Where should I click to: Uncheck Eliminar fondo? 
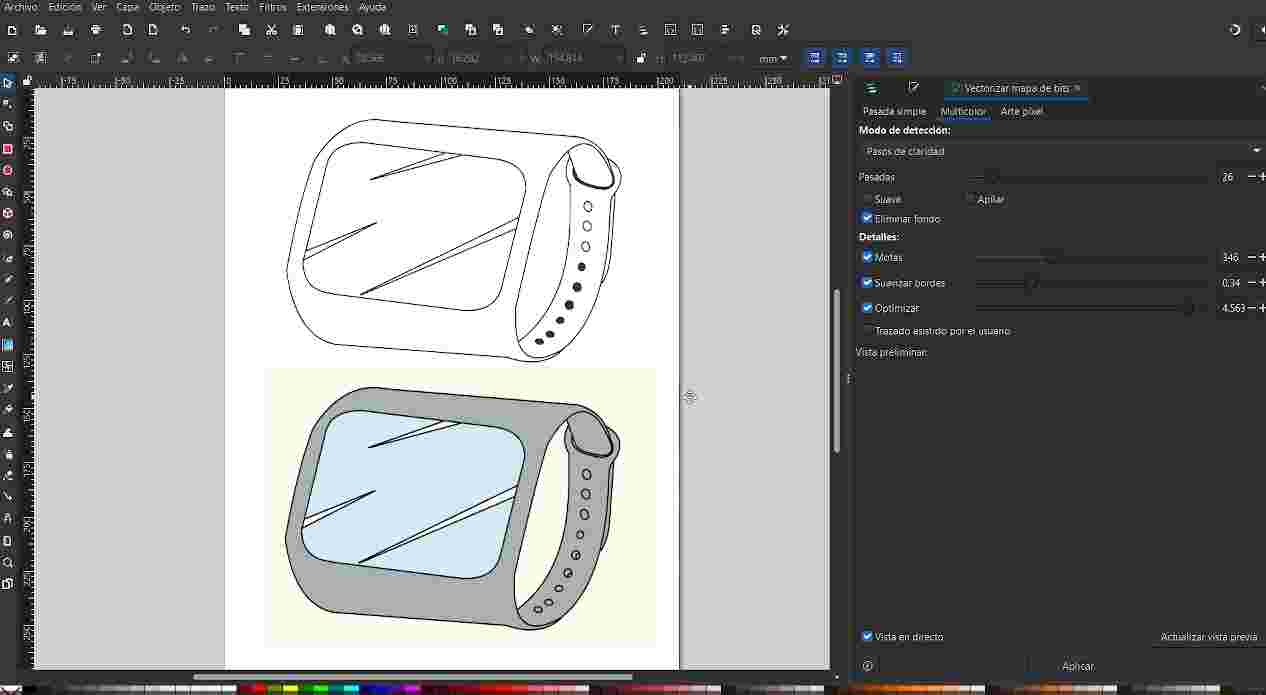[867, 218]
